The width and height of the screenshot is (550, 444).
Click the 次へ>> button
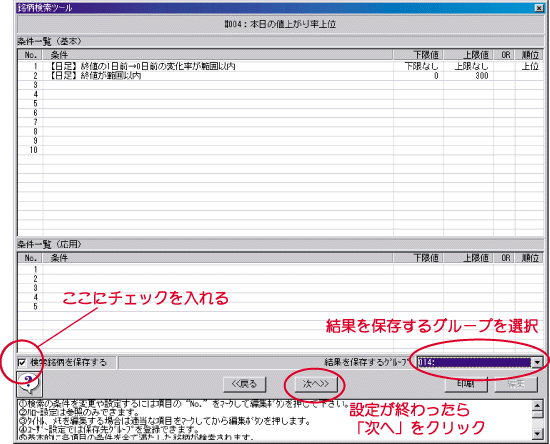coord(315,384)
